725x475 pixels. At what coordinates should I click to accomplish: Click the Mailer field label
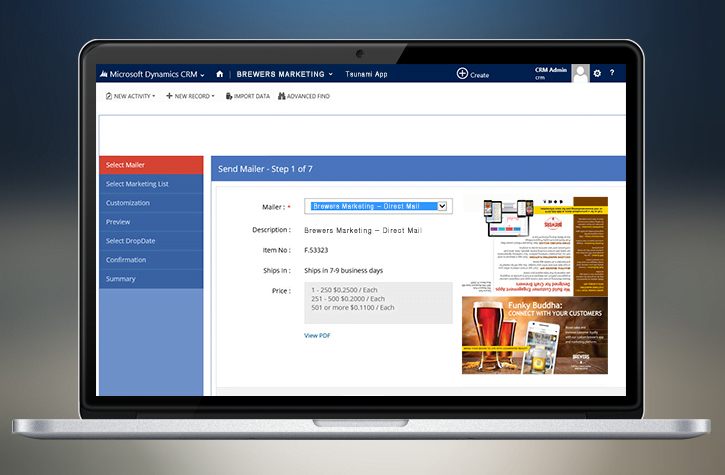(273, 207)
